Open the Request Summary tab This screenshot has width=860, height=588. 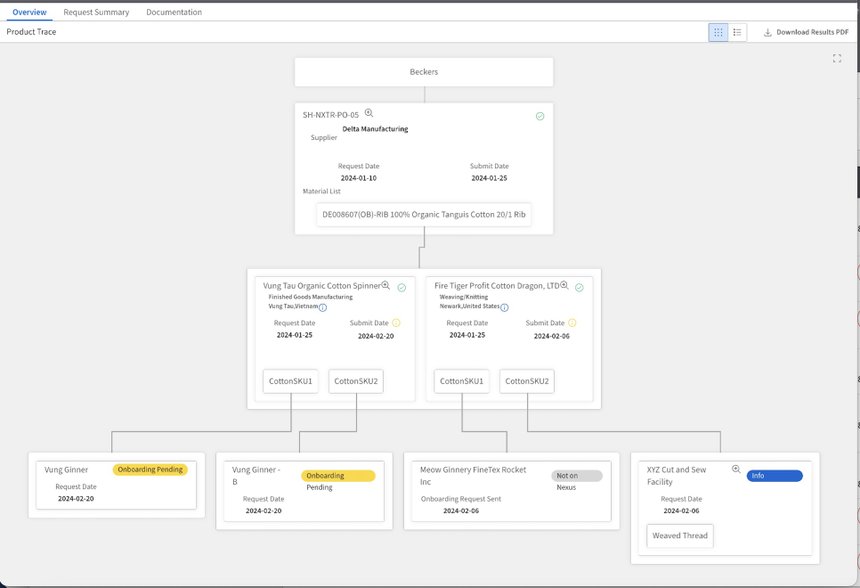click(x=96, y=12)
